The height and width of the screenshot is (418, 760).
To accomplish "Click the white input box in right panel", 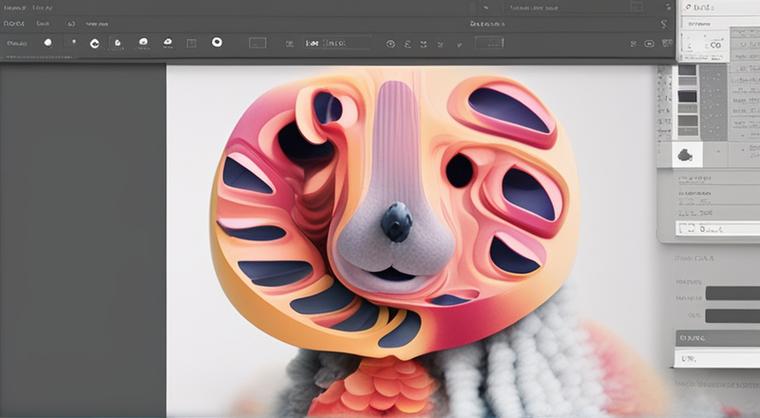I will 717,228.
